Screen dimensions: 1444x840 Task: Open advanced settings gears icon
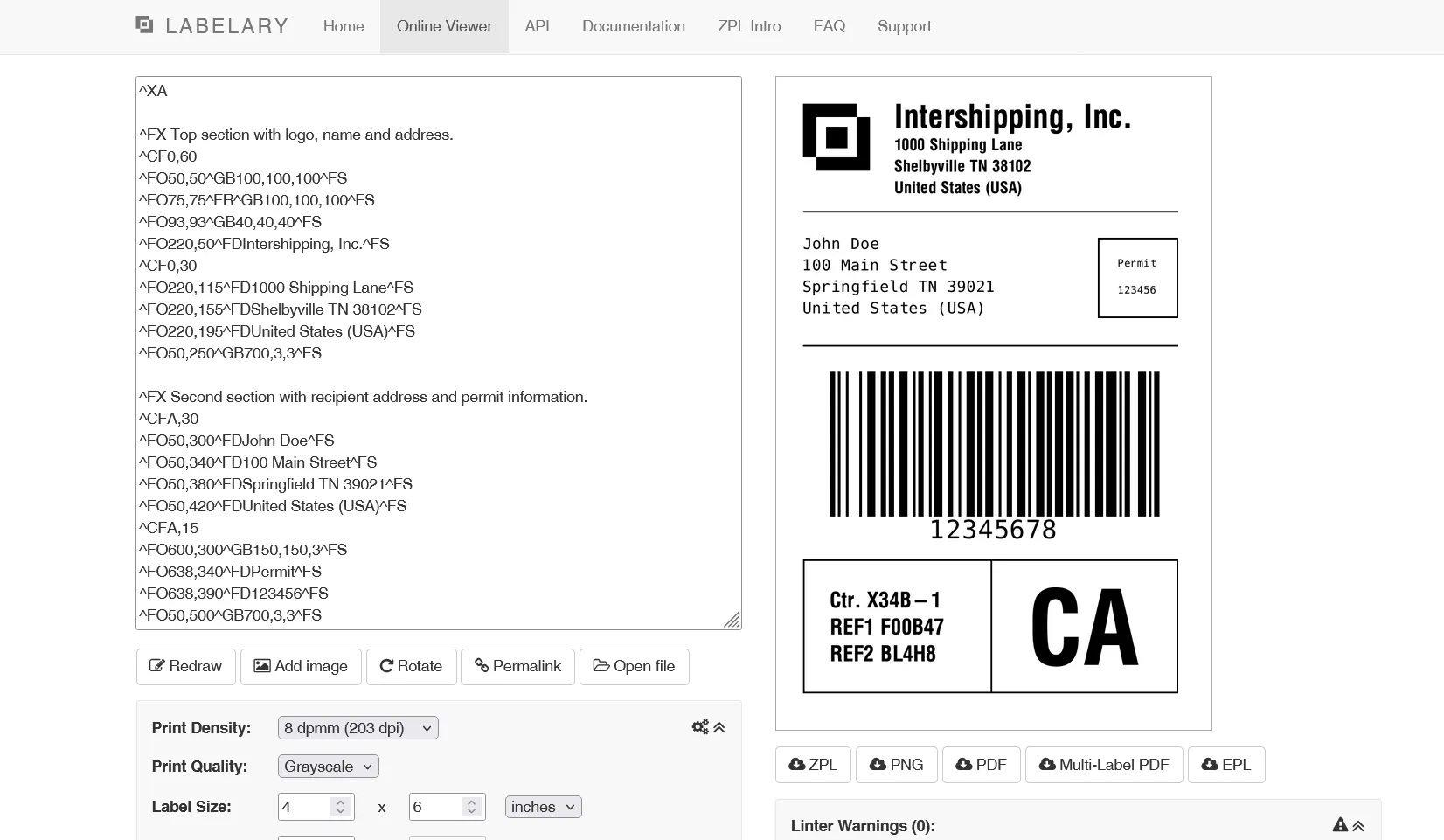click(x=700, y=727)
